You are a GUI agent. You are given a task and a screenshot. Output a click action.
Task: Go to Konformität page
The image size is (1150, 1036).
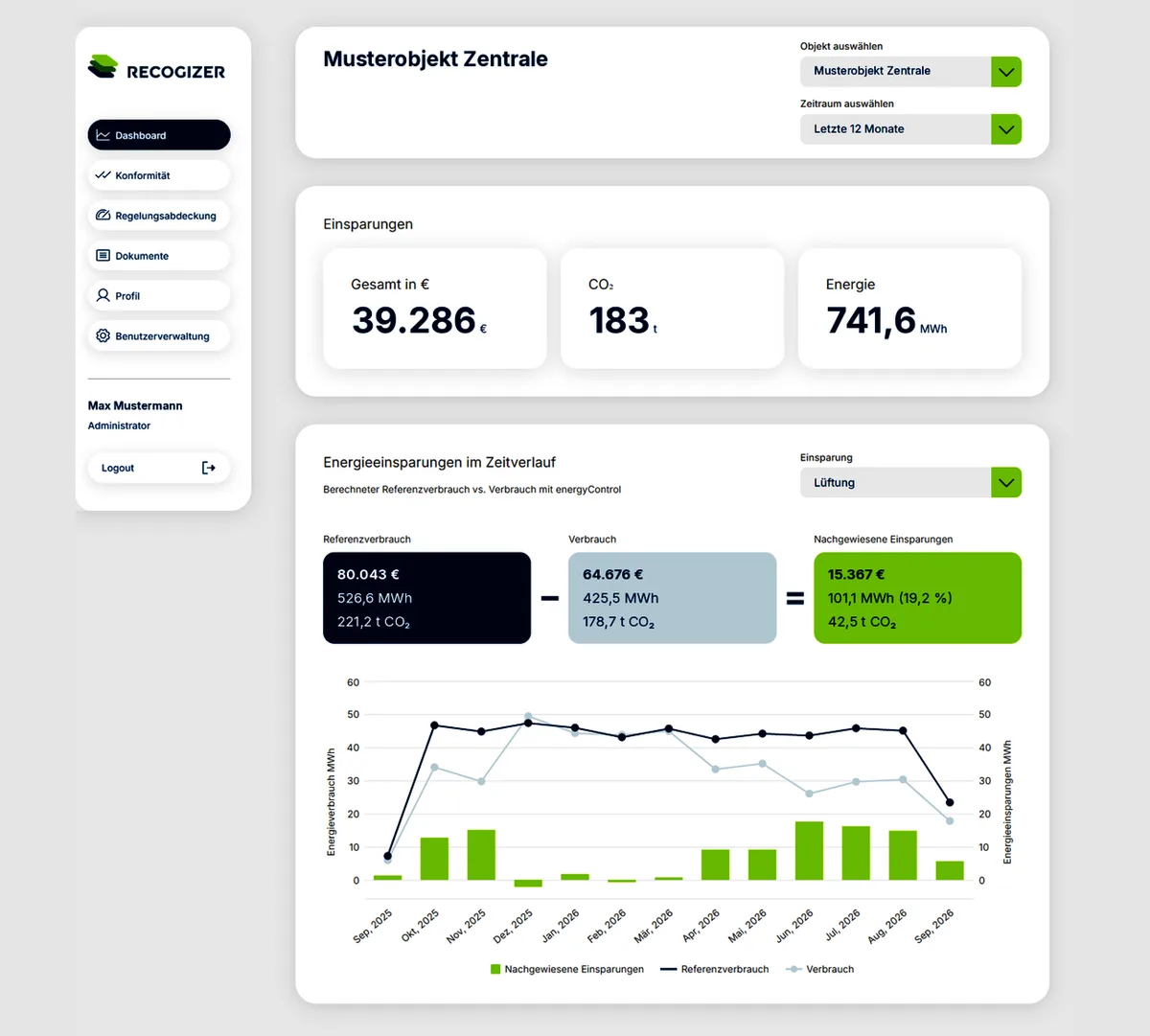pyautogui.click(x=159, y=175)
